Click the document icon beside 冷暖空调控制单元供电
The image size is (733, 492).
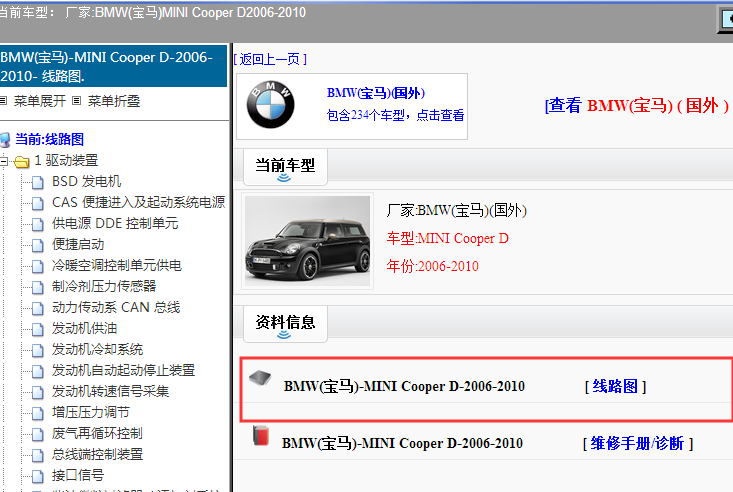tap(37, 266)
